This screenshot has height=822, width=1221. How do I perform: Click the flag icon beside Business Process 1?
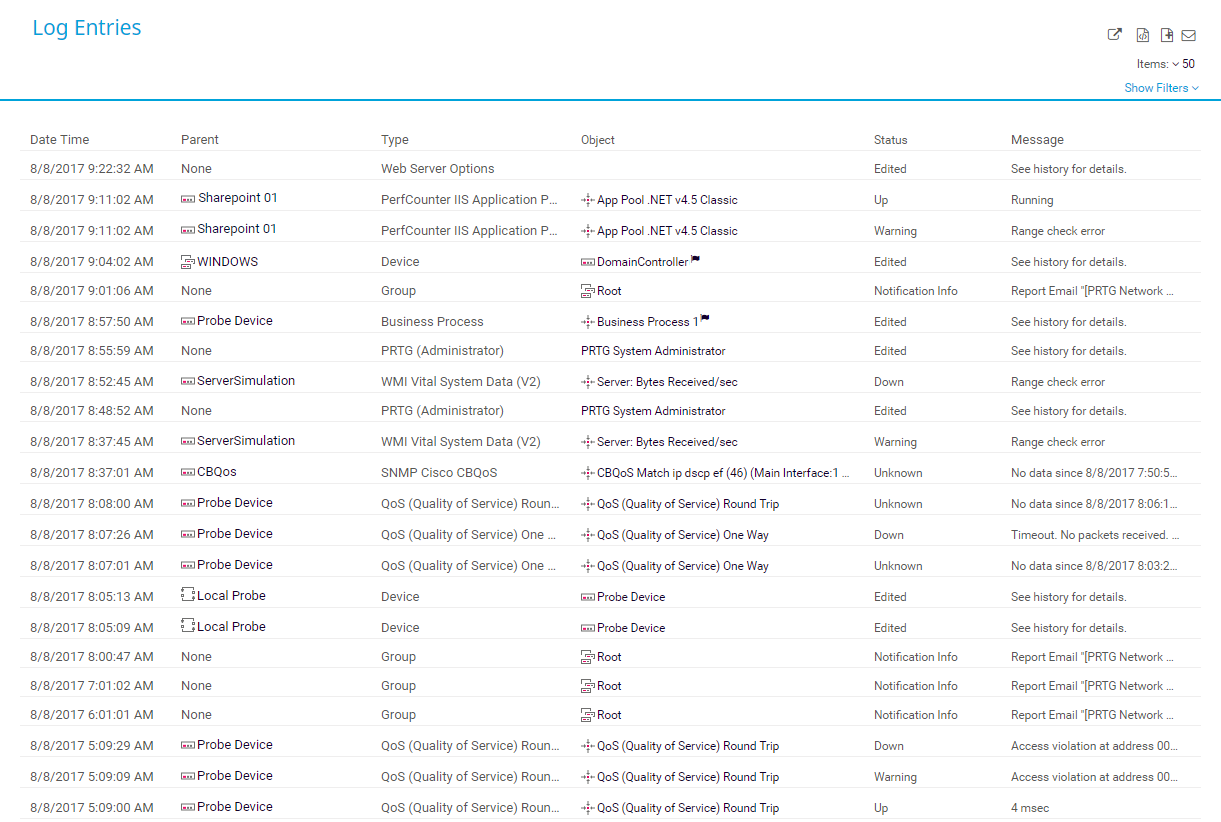(705, 320)
